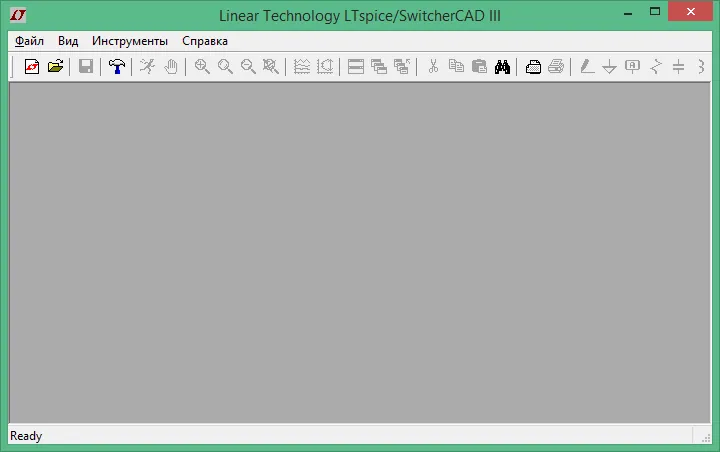
Task: Zoom to fit with crossed magnifier
Action: coord(270,67)
